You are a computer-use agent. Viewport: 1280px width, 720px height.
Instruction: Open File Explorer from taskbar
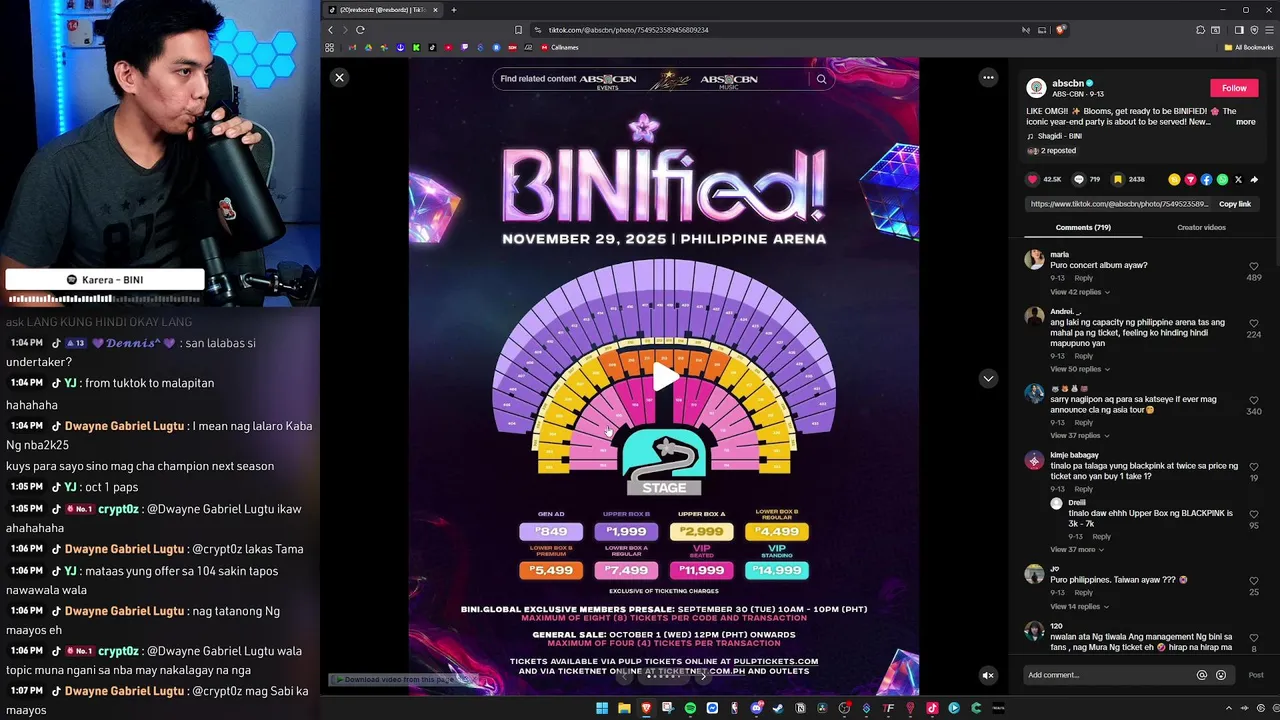pos(624,708)
